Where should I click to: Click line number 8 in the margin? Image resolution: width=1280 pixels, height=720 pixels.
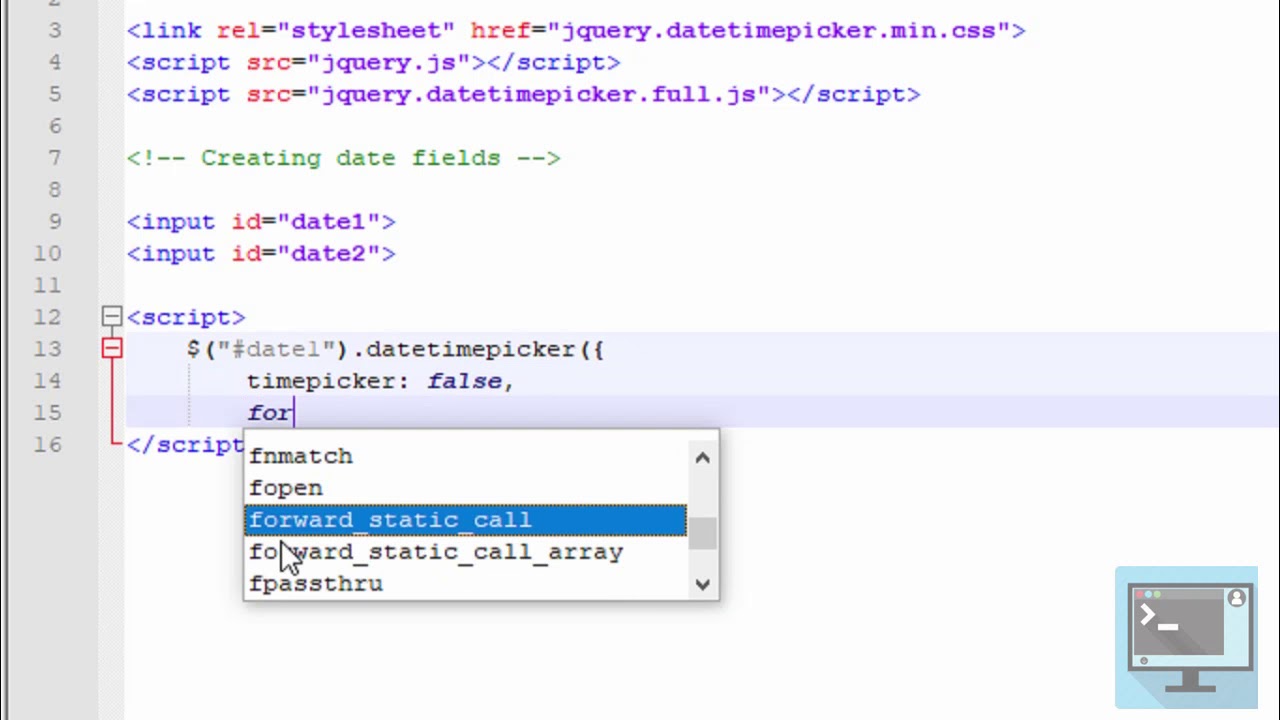point(53,190)
